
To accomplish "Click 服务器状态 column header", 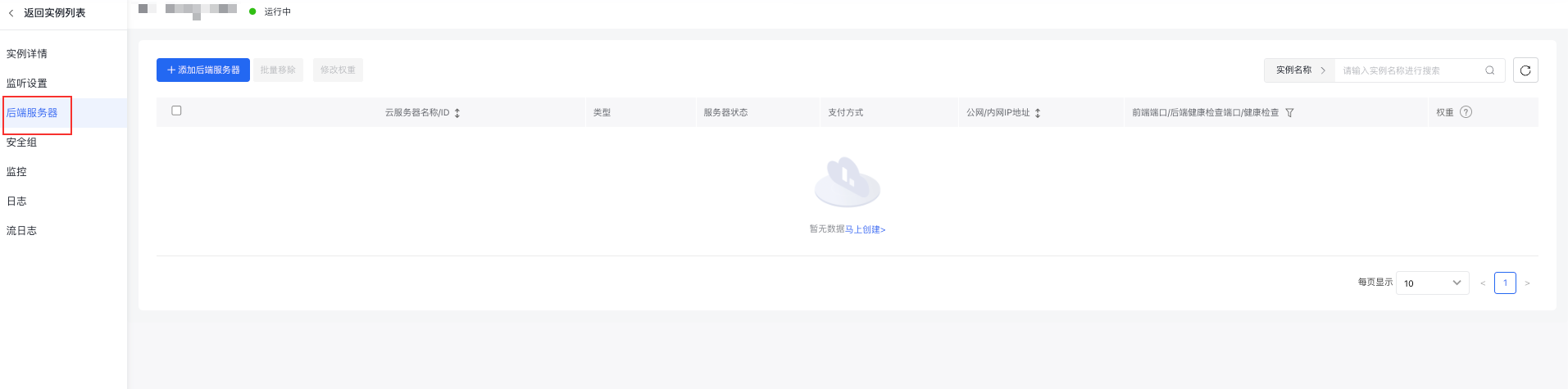I will point(725,113).
